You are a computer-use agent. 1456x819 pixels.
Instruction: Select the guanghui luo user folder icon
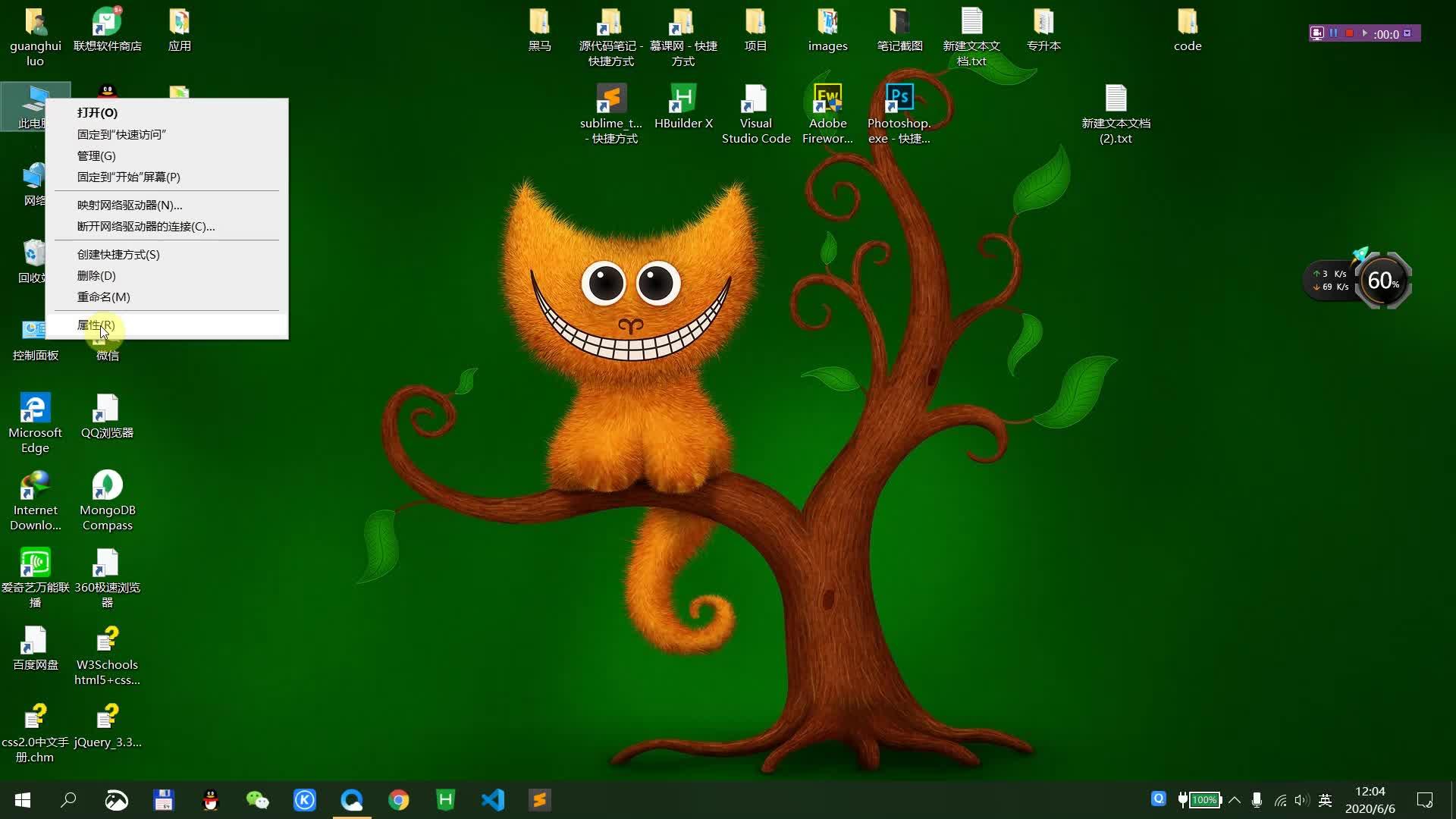coord(35,36)
